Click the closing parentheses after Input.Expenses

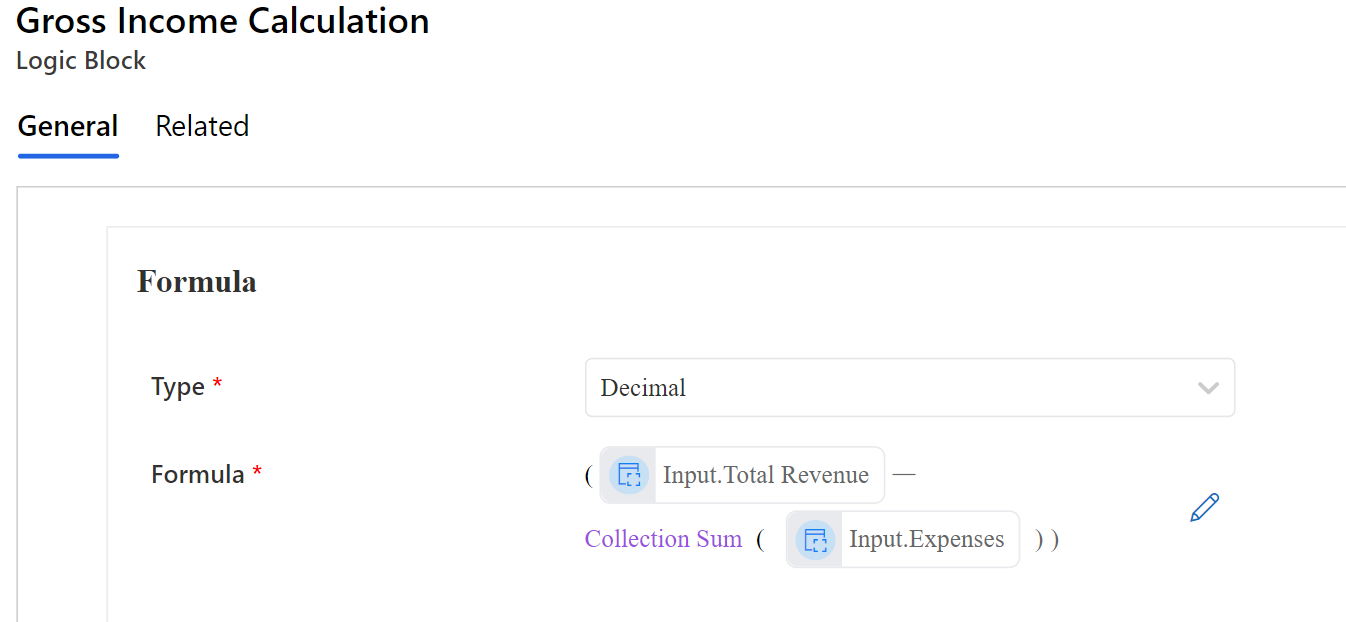[1047, 540]
